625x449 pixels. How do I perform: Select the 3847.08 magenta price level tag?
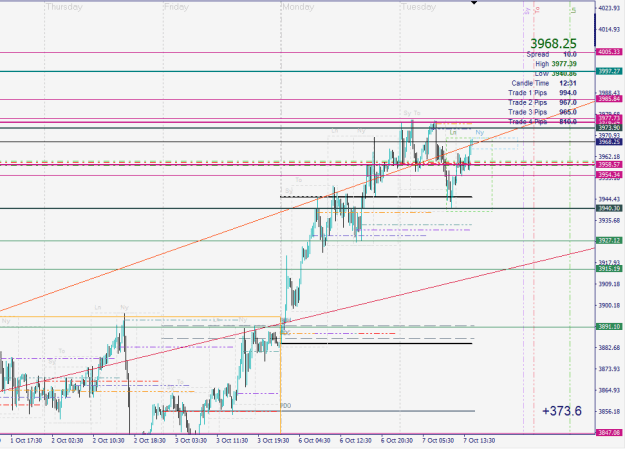point(609,432)
